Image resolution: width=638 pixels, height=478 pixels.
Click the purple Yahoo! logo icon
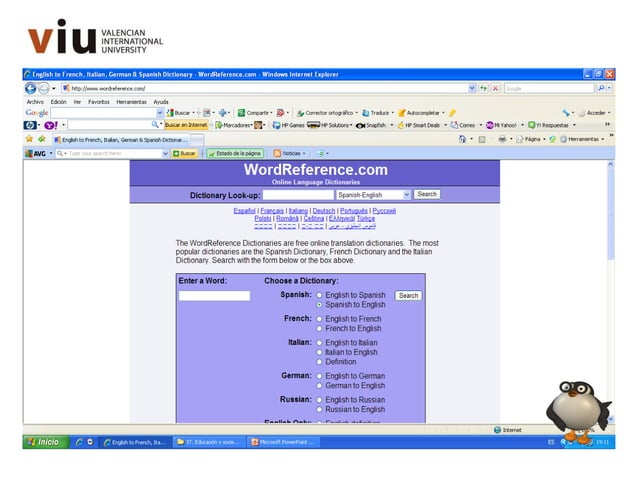click(50, 125)
